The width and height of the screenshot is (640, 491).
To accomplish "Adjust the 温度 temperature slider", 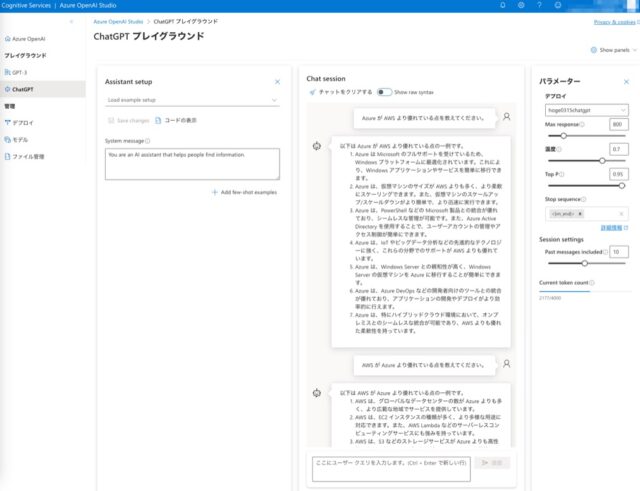I will (602, 159).
